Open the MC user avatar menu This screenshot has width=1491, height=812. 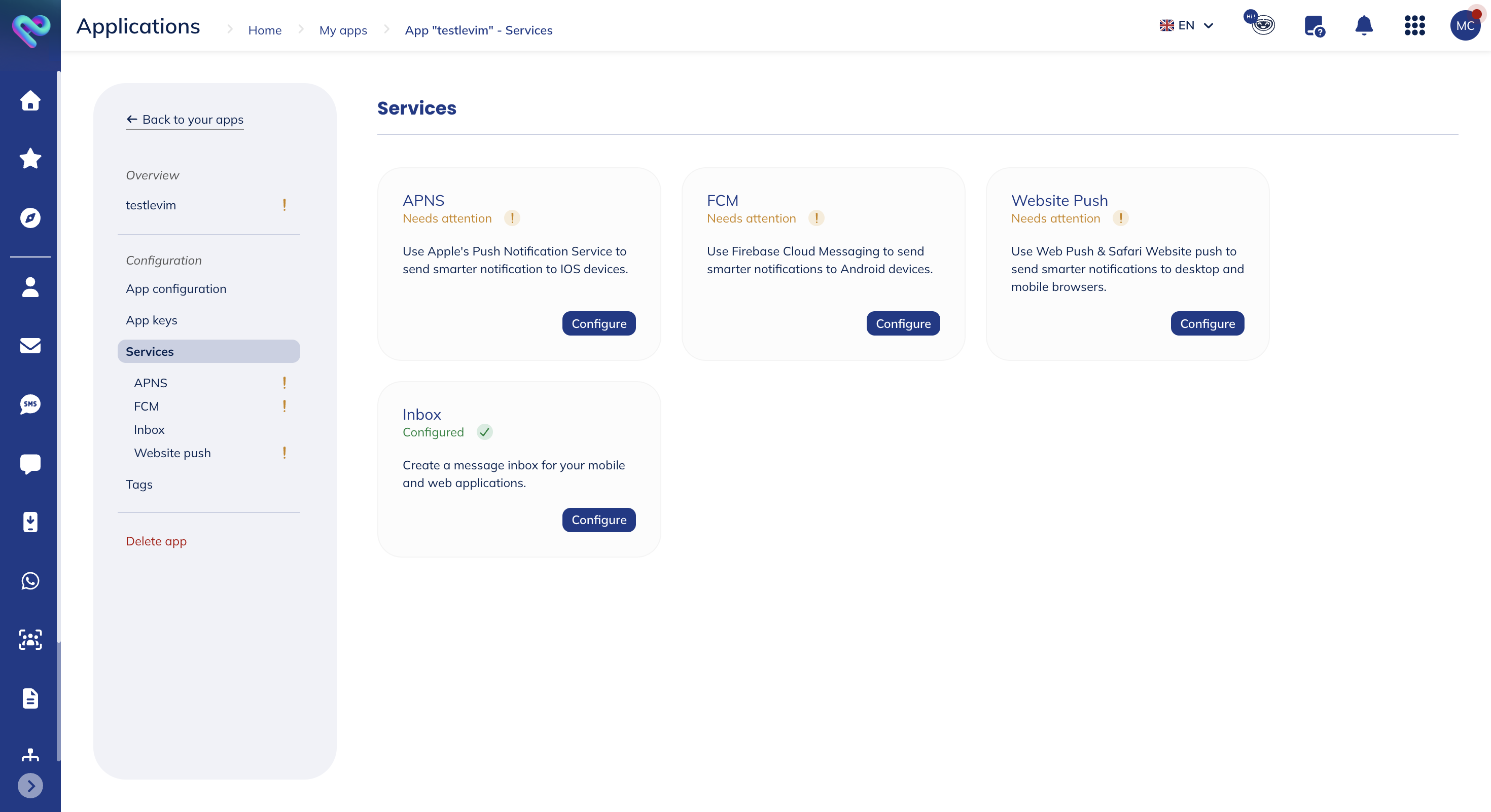pos(1465,25)
